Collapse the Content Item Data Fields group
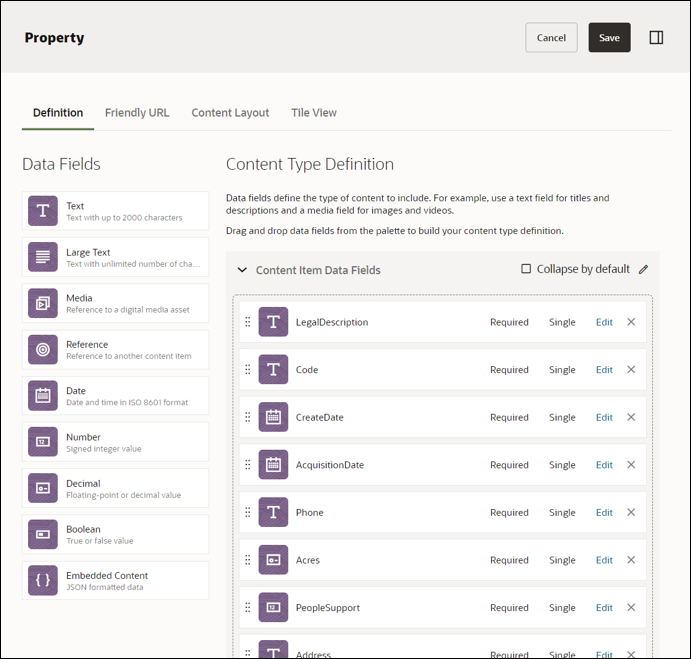The image size is (691, 659). pos(242,270)
